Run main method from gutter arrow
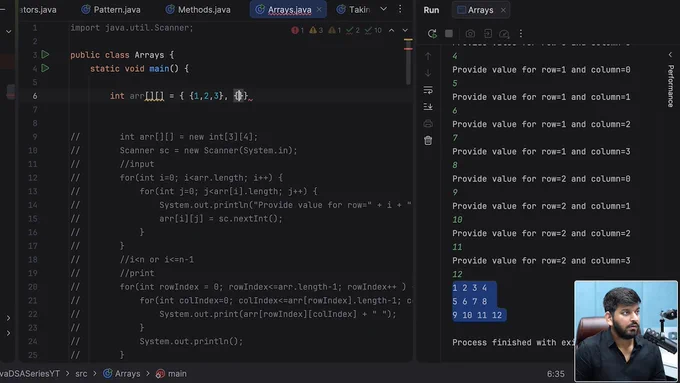Screen dimensions: 680x383 click(x=45, y=68)
